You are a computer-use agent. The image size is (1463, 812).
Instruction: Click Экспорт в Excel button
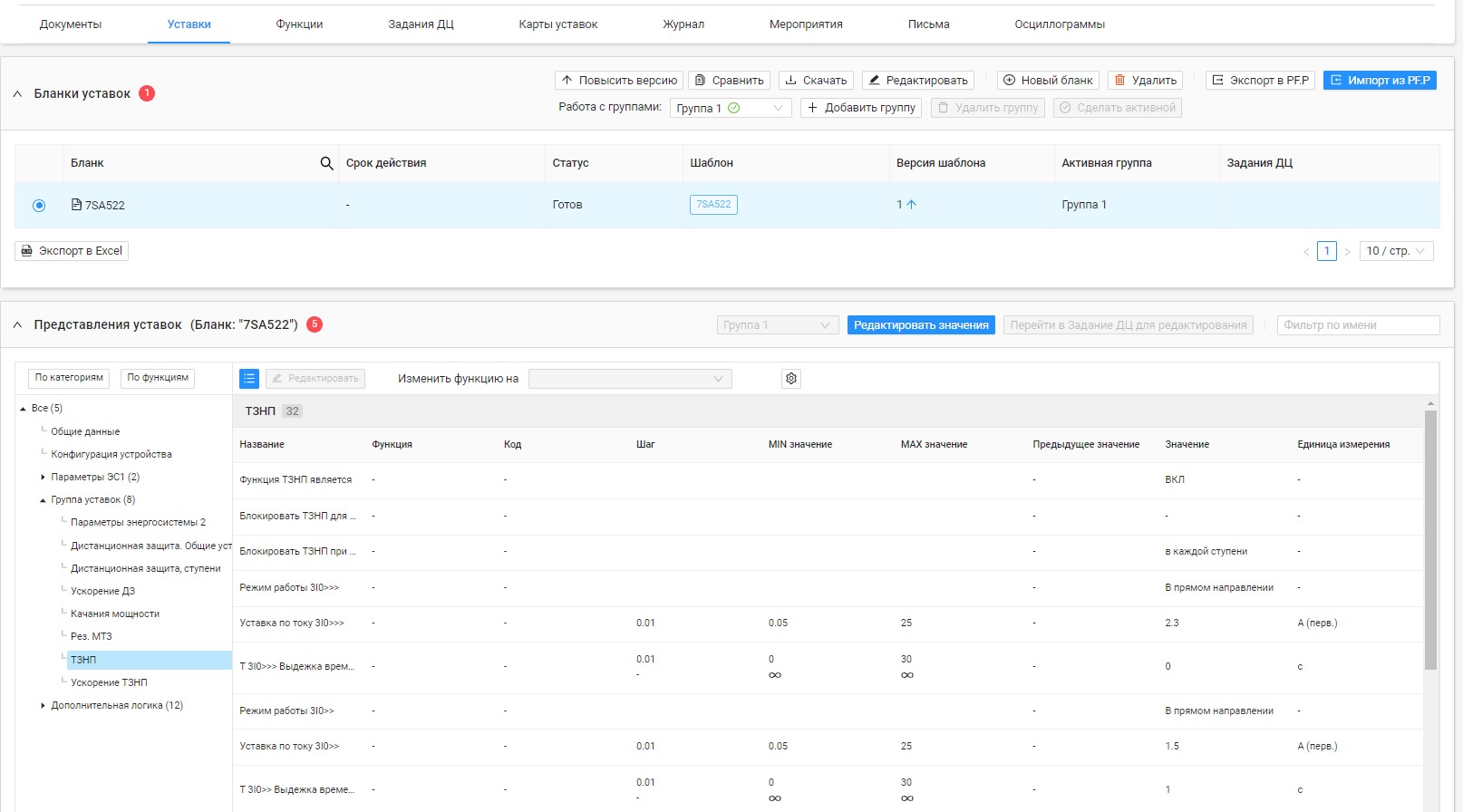tap(72, 251)
